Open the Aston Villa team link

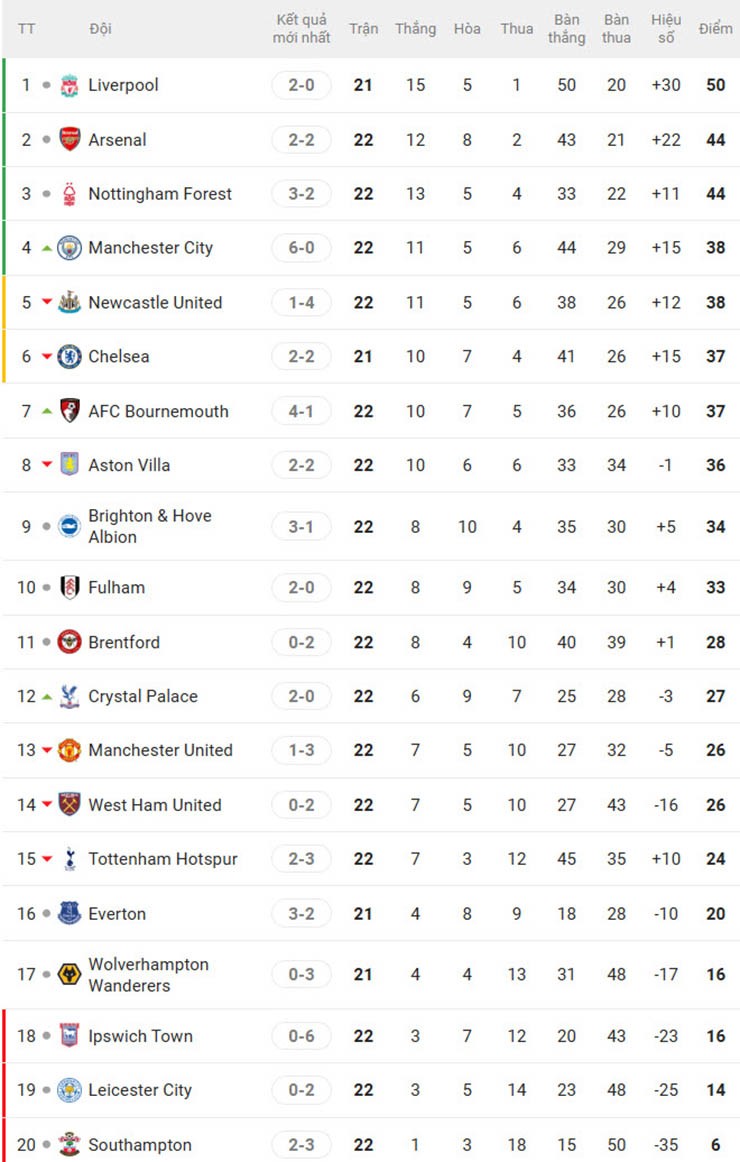[x=129, y=465]
